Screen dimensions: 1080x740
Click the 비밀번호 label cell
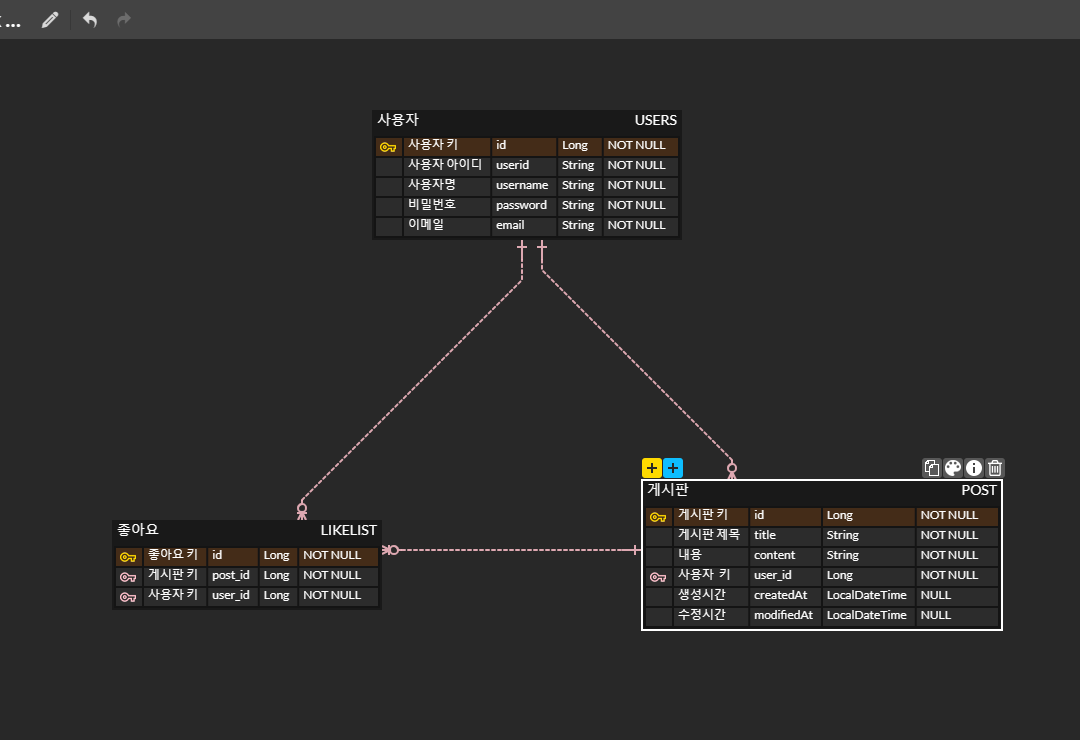click(x=446, y=205)
